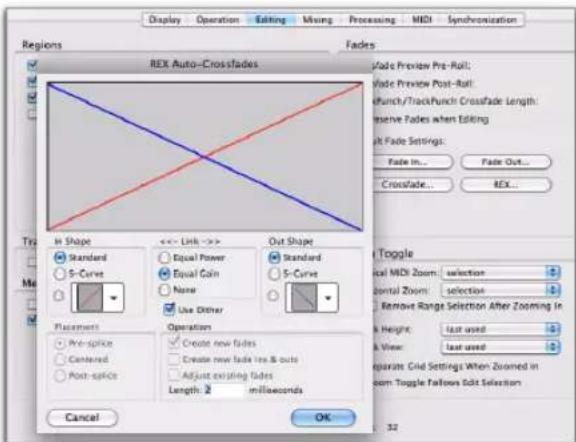Open the Processing tab
The height and width of the screenshot is (442, 576).
372,20
